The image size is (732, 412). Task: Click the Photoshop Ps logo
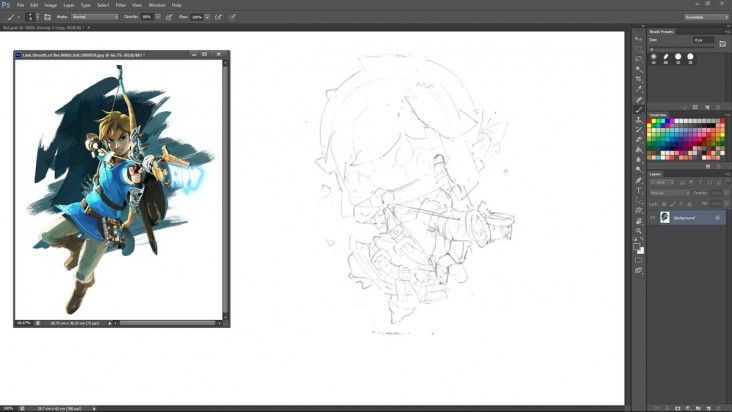(6, 5)
